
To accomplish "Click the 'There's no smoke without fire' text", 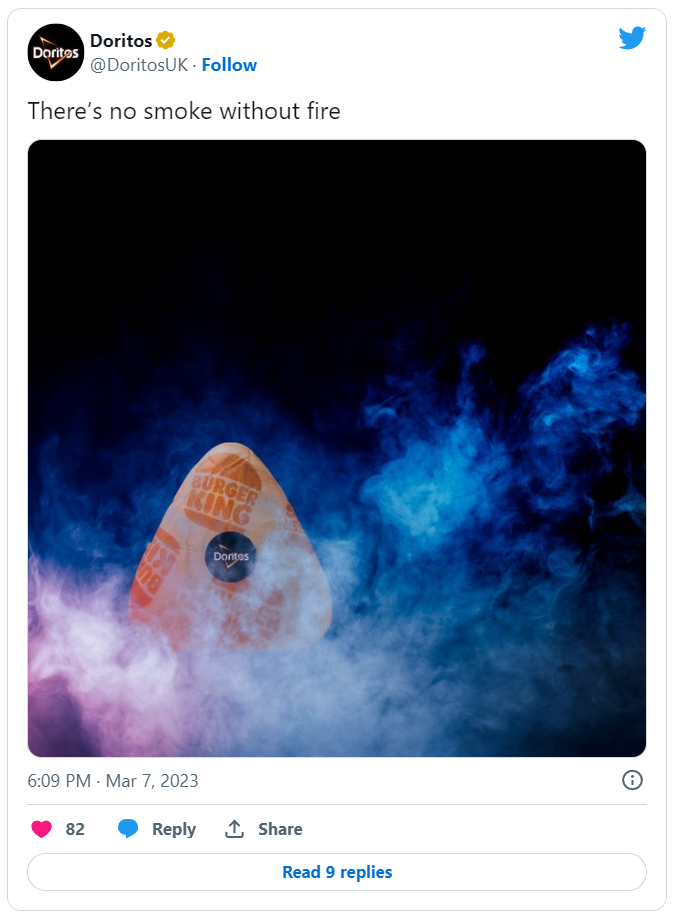I will click(184, 111).
